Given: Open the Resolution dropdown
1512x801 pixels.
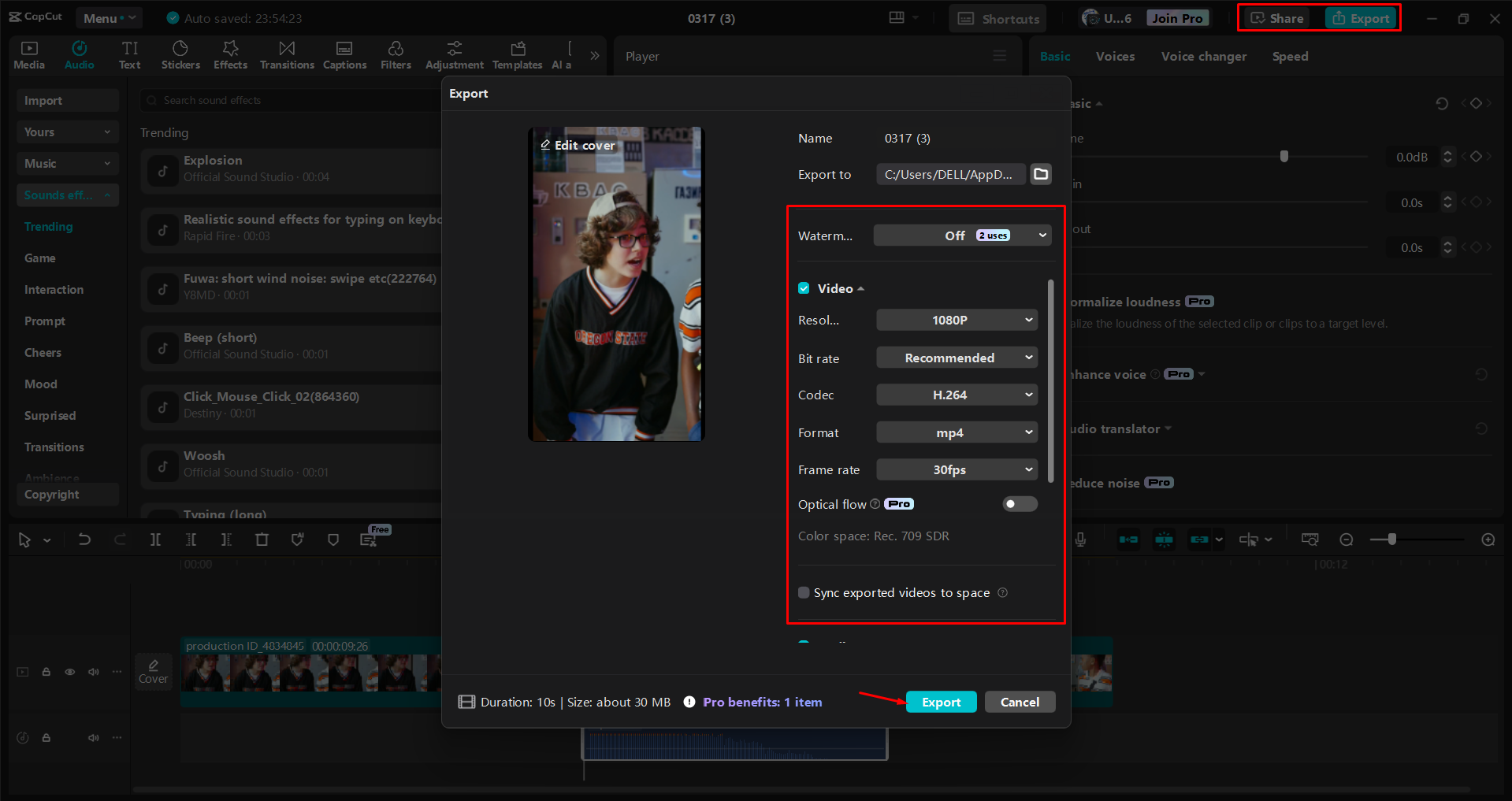Looking at the screenshot, I should pos(957,320).
